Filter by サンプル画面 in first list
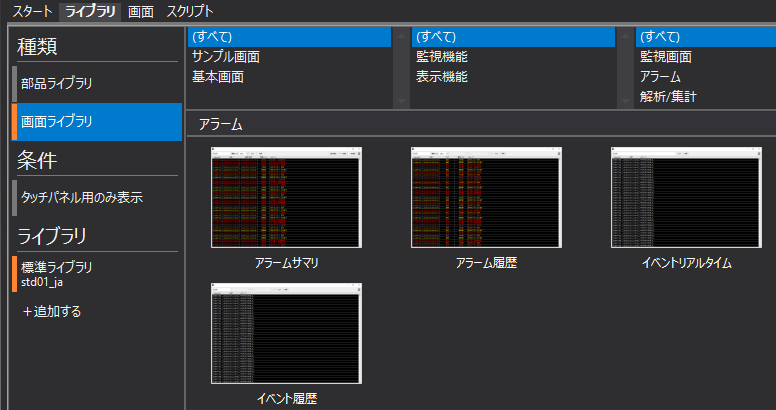776x410 pixels. click(x=226, y=57)
